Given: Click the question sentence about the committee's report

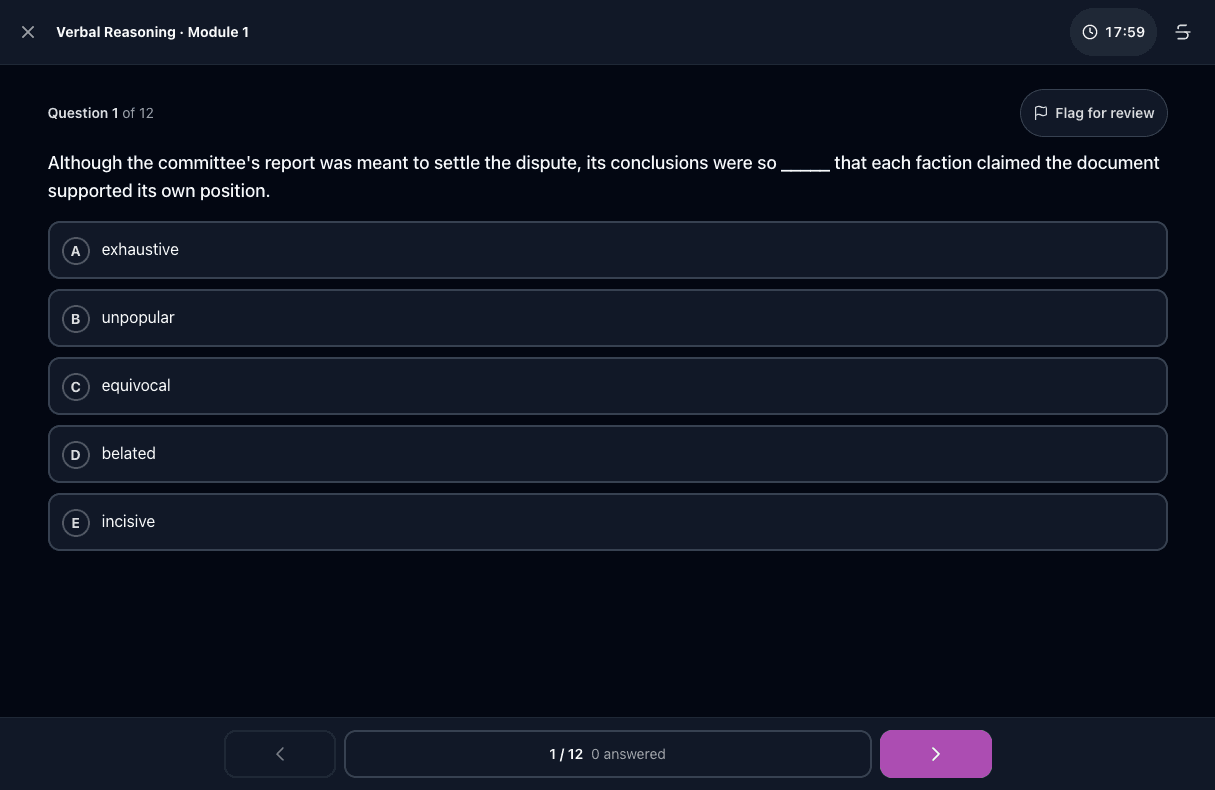Looking at the screenshot, I should (x=604, y=177).
